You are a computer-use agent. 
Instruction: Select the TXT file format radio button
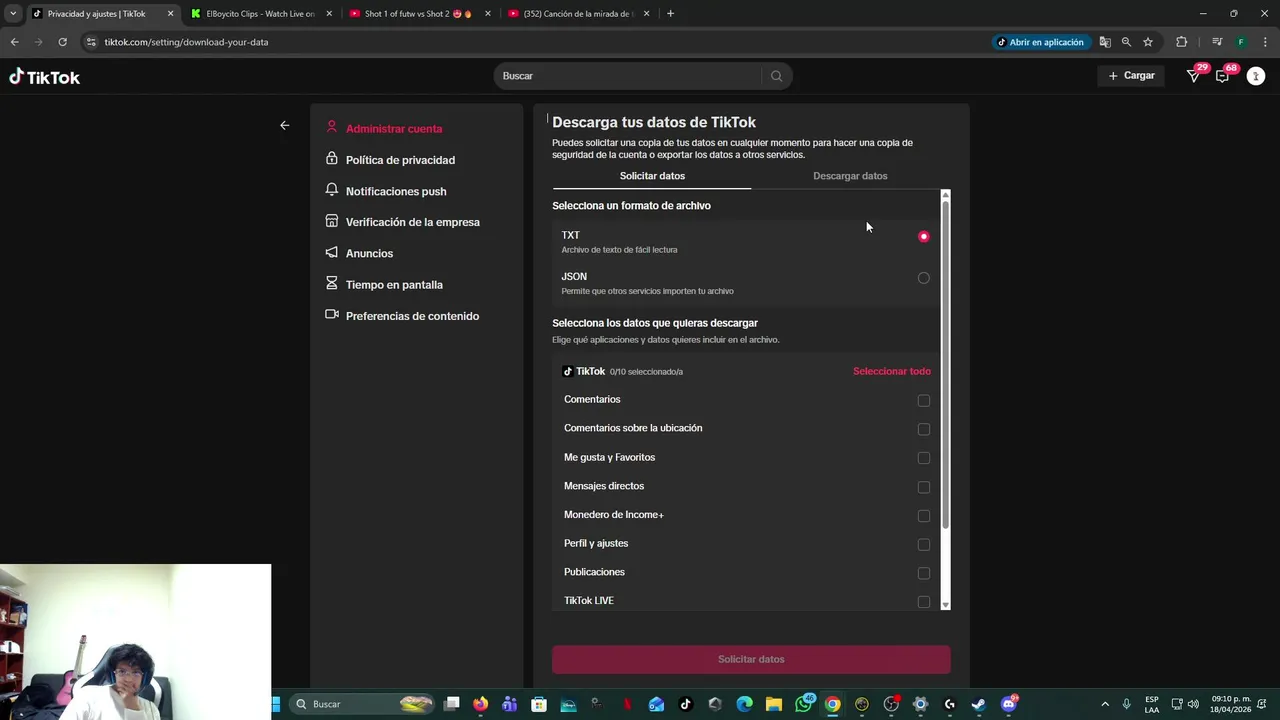click(923, 237)
